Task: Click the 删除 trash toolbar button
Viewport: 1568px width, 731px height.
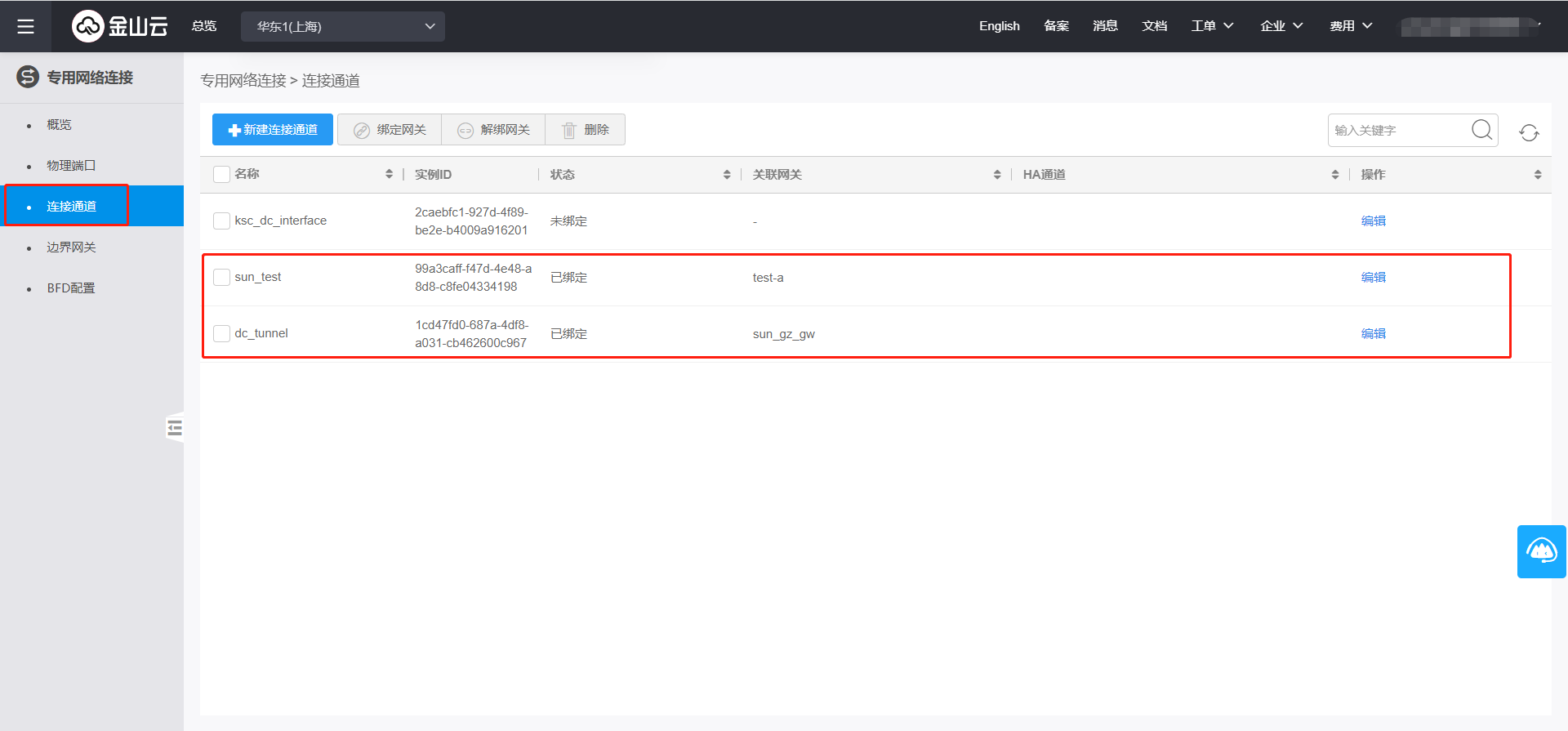Action: tap(586, 130)
